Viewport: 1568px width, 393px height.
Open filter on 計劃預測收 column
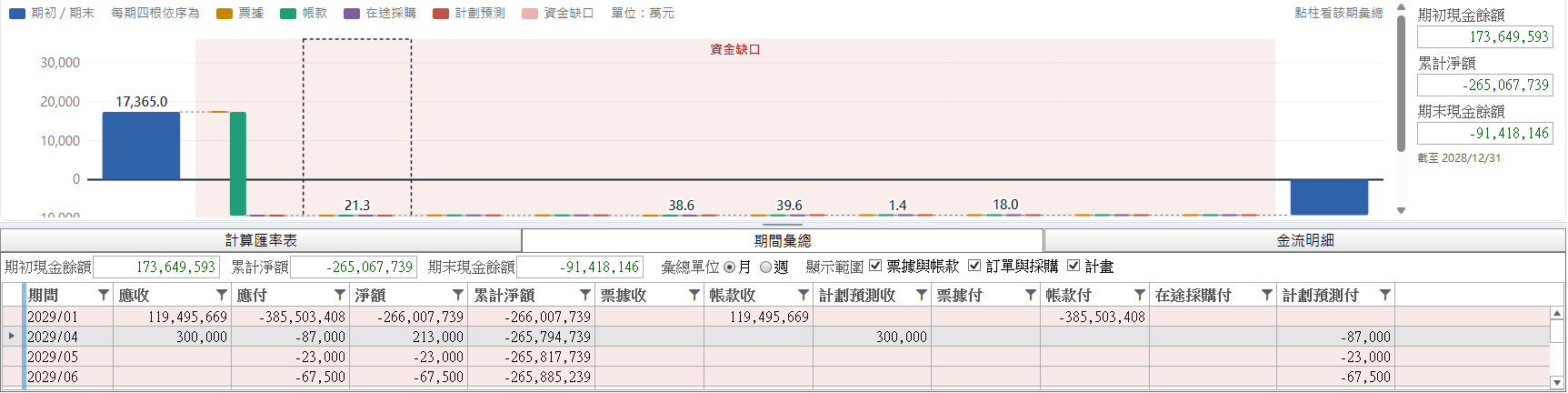click(921, 295)
